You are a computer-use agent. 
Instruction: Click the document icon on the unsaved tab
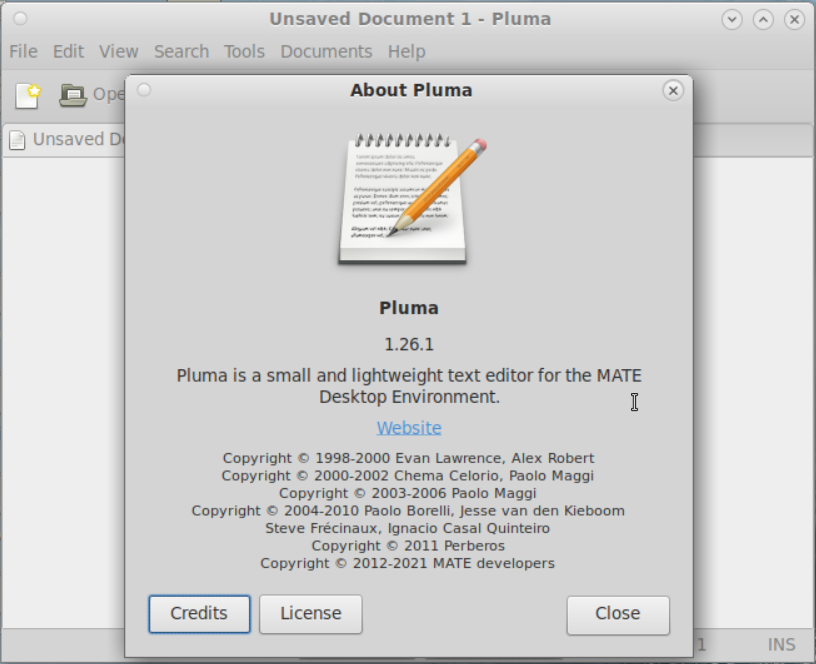(x=15, y=139)
